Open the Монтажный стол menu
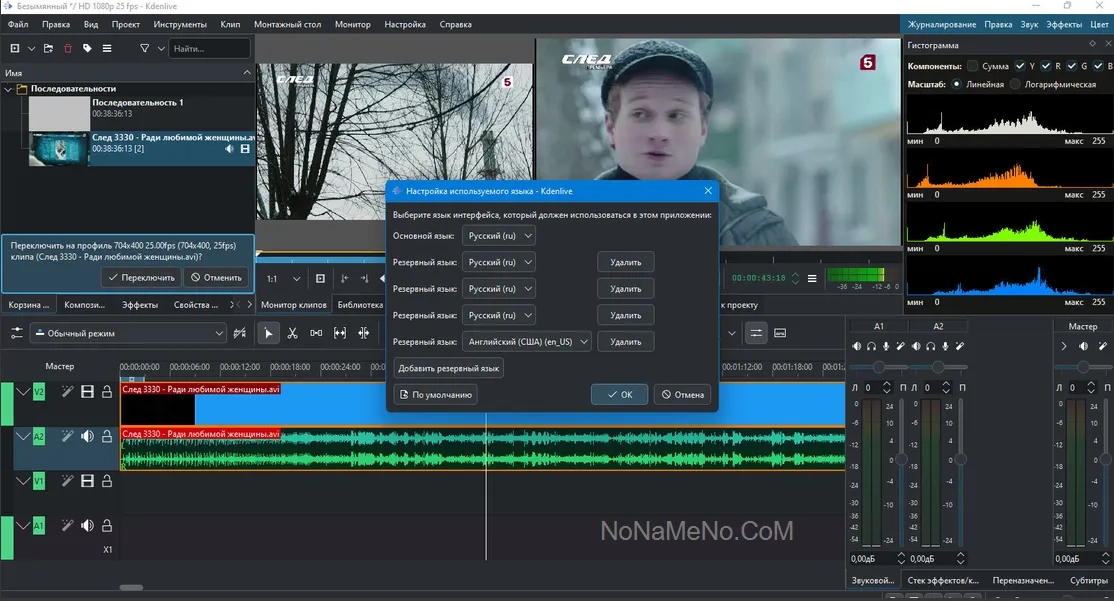1114x601 pixels. coord(288,24)
